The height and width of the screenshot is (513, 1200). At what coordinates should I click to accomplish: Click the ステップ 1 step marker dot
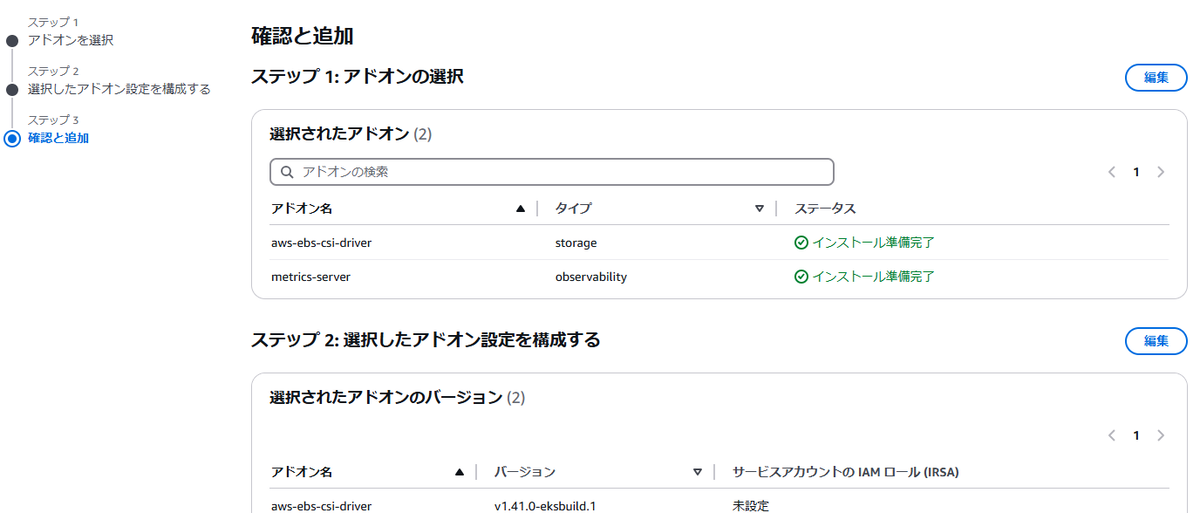pos(12,41)
